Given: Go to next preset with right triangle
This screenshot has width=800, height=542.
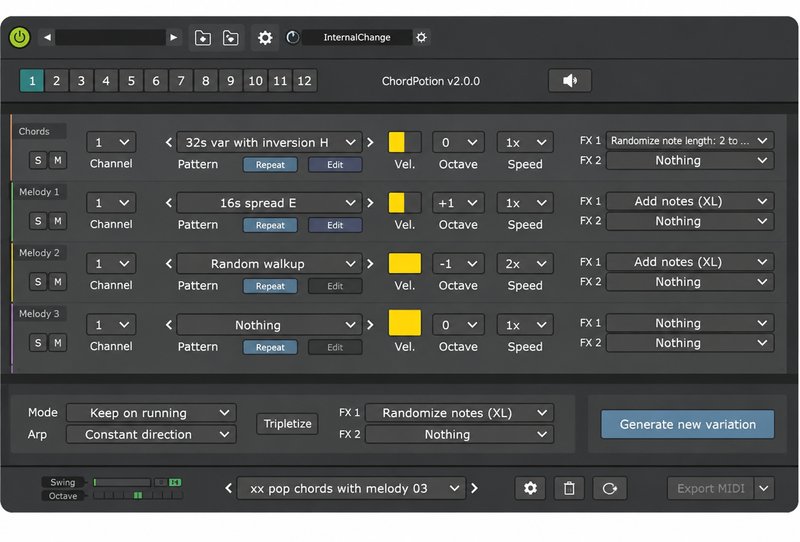Looking at the screenshot, I should (x=173, y=37).
